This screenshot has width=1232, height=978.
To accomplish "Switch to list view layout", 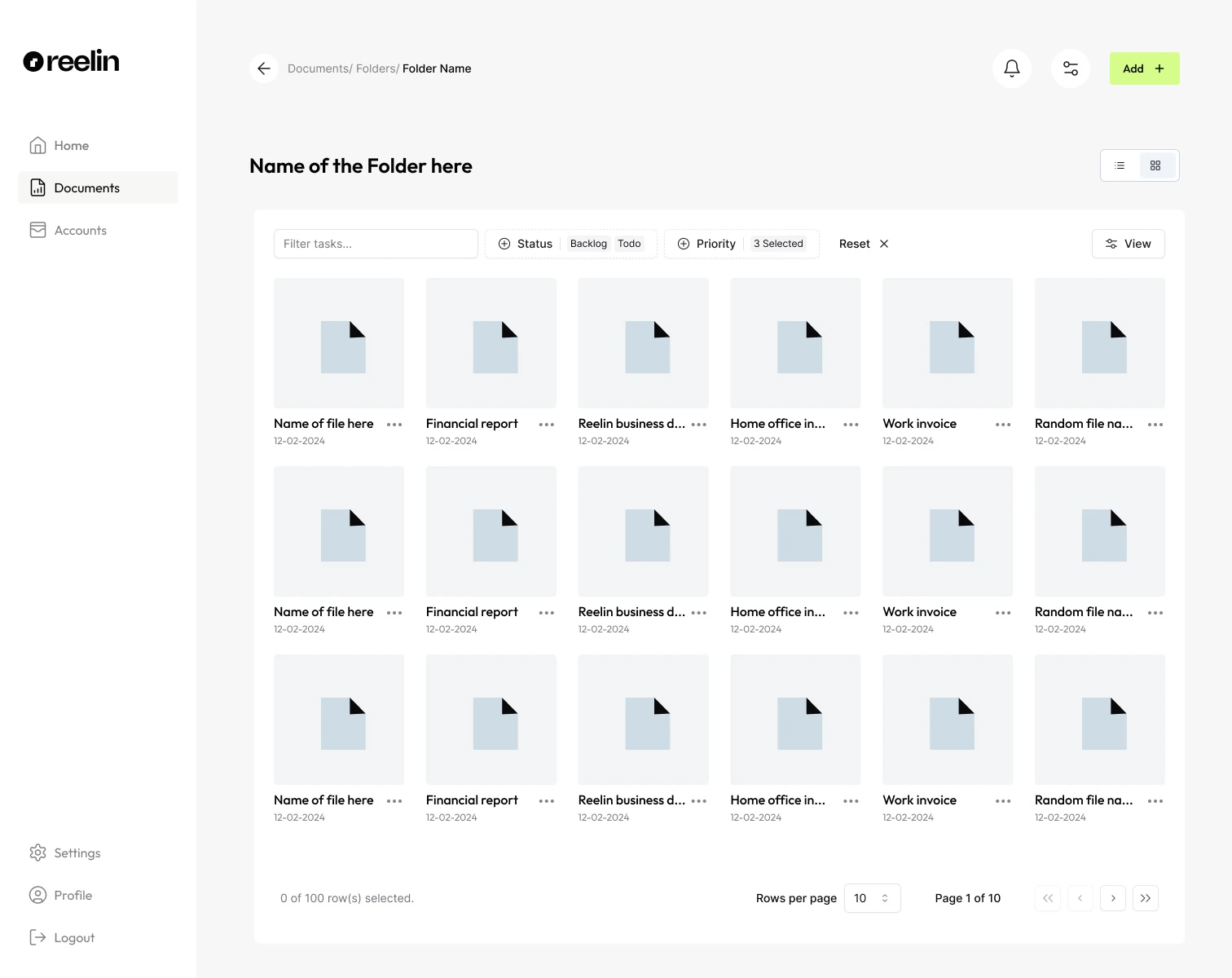I will [x=1120, y=165].
